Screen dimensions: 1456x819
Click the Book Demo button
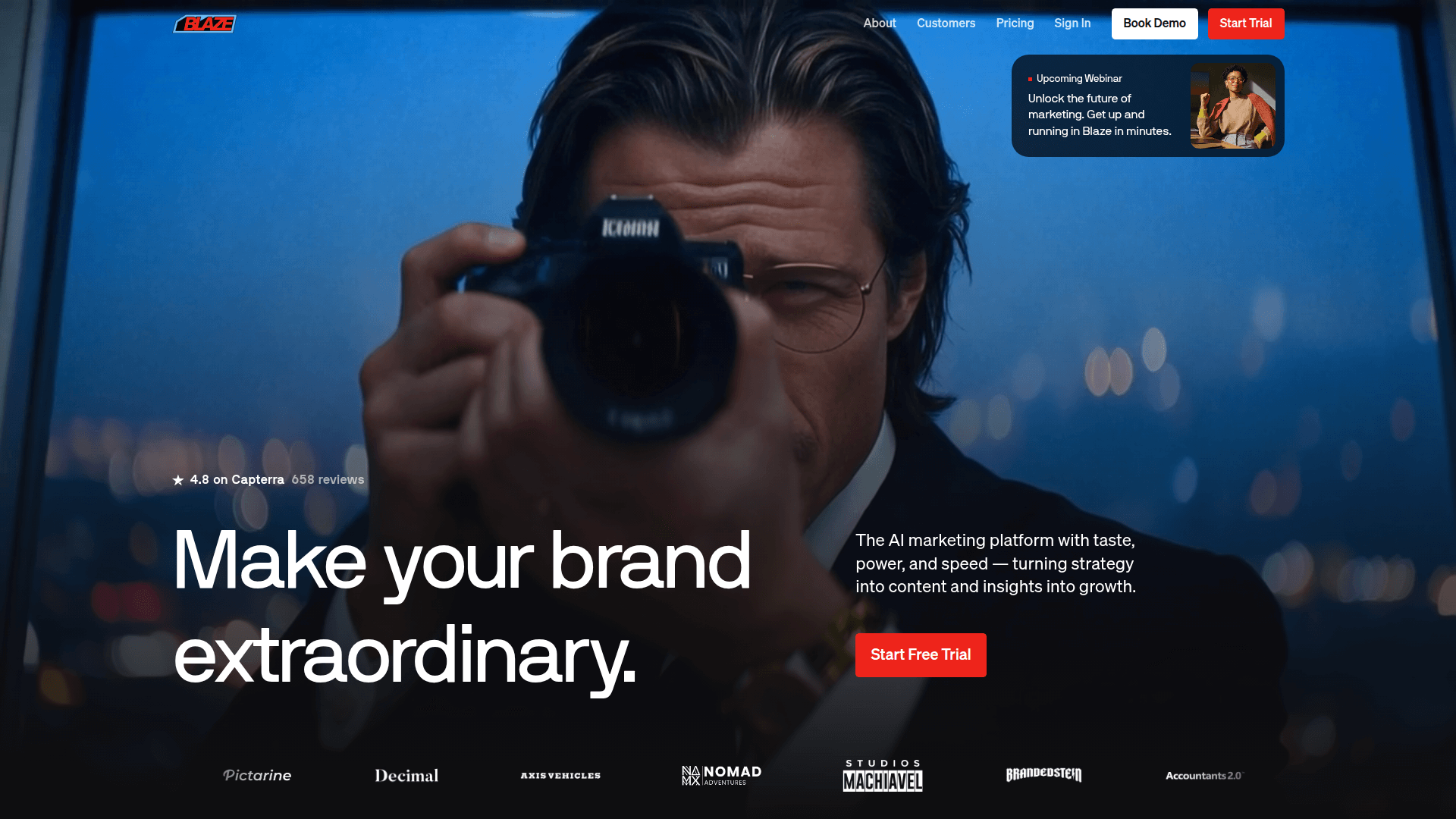click(1154, 24)
